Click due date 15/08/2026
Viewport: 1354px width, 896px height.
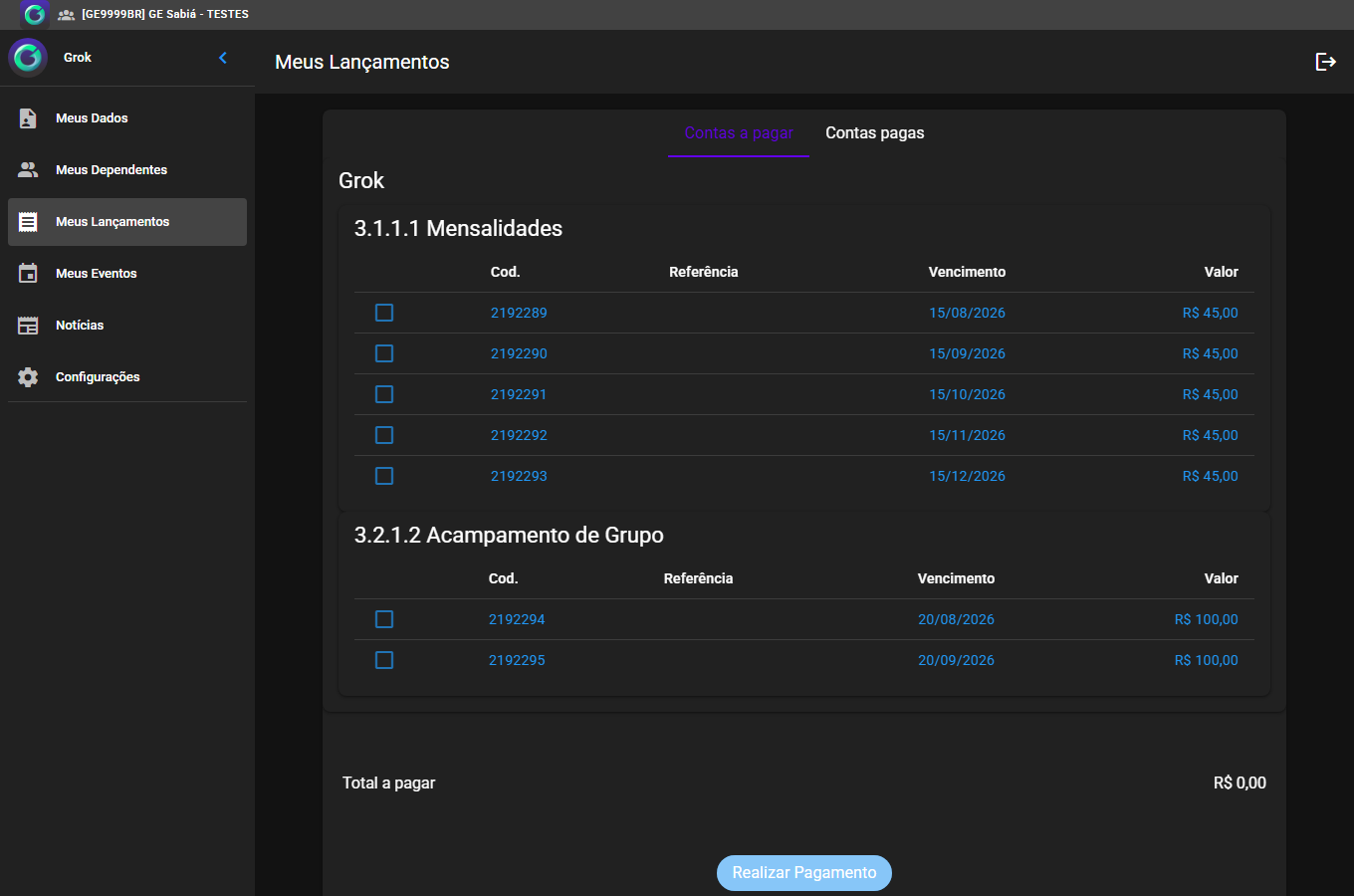tap(967, 313)
